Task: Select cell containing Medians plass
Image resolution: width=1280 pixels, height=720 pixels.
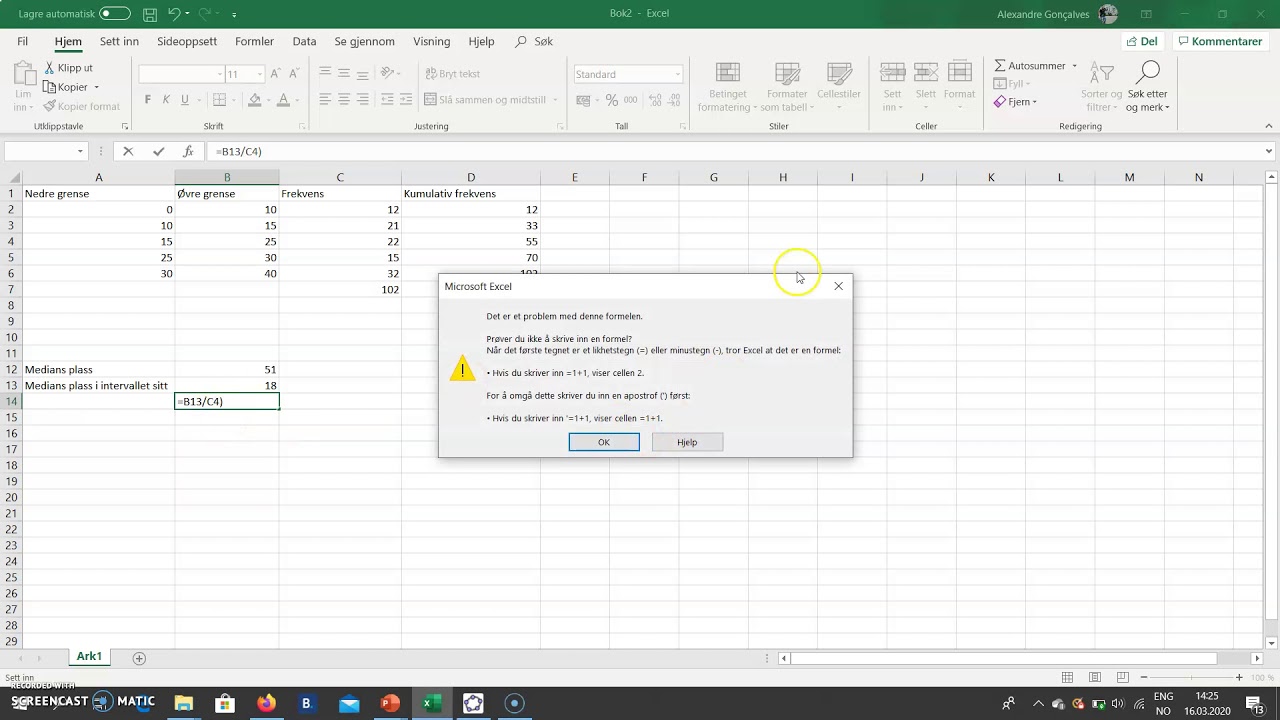Action: (x=98, y=370)
